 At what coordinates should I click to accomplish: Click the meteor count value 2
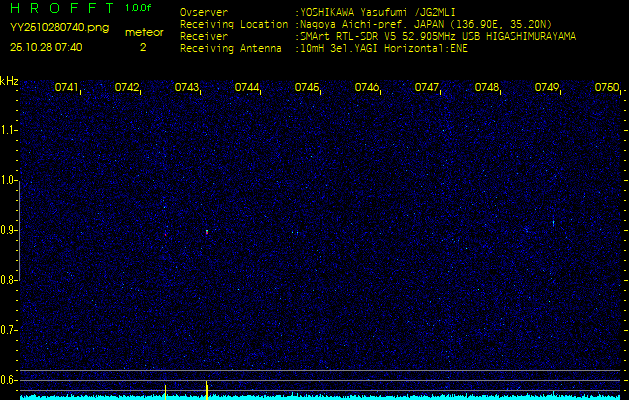pyautogui.click(x=143, y=46)
